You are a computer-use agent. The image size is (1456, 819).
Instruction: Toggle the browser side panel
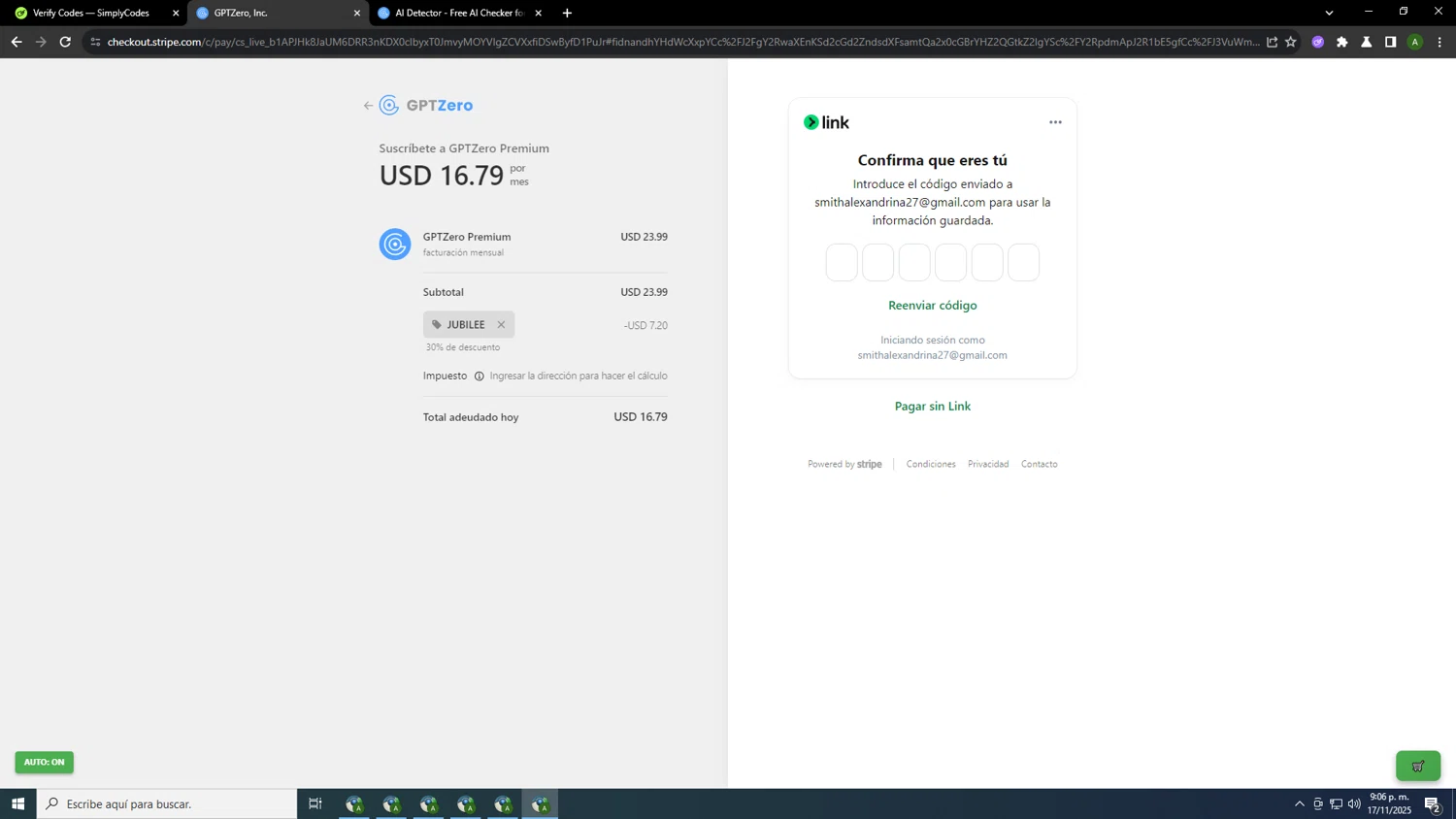point(1391,42)
